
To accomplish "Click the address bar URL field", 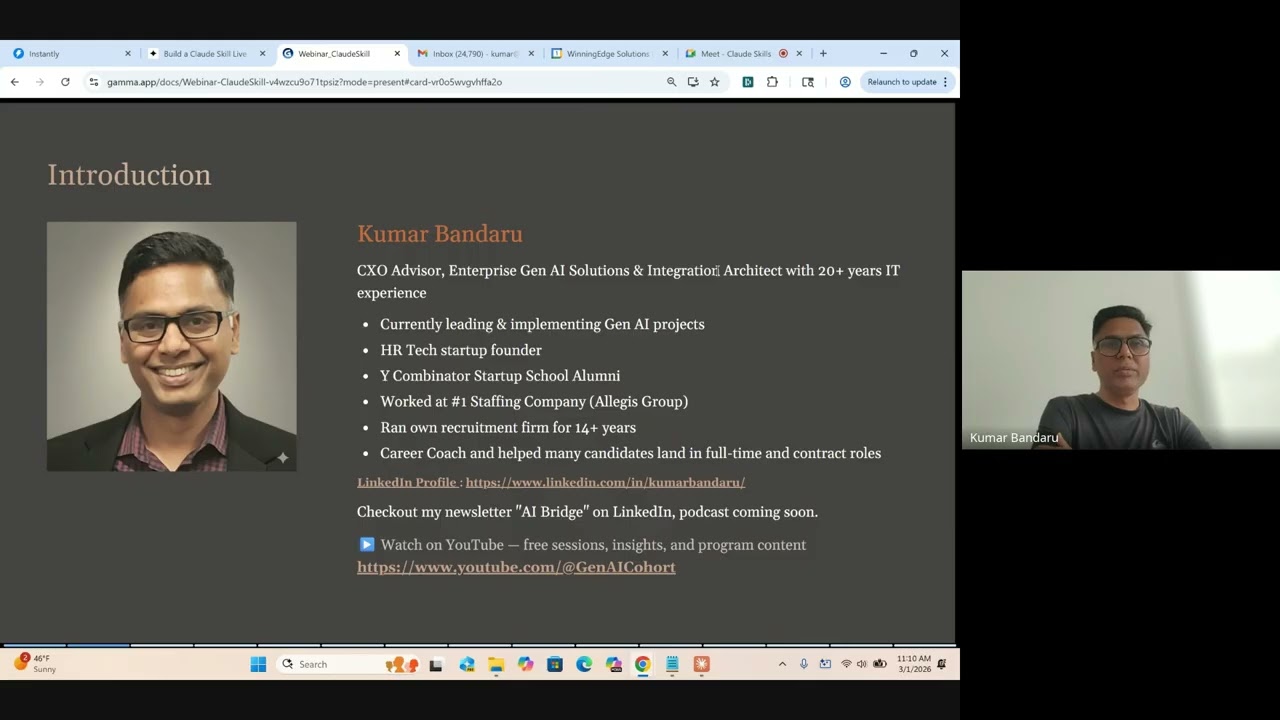I will (x=380, y=82).
